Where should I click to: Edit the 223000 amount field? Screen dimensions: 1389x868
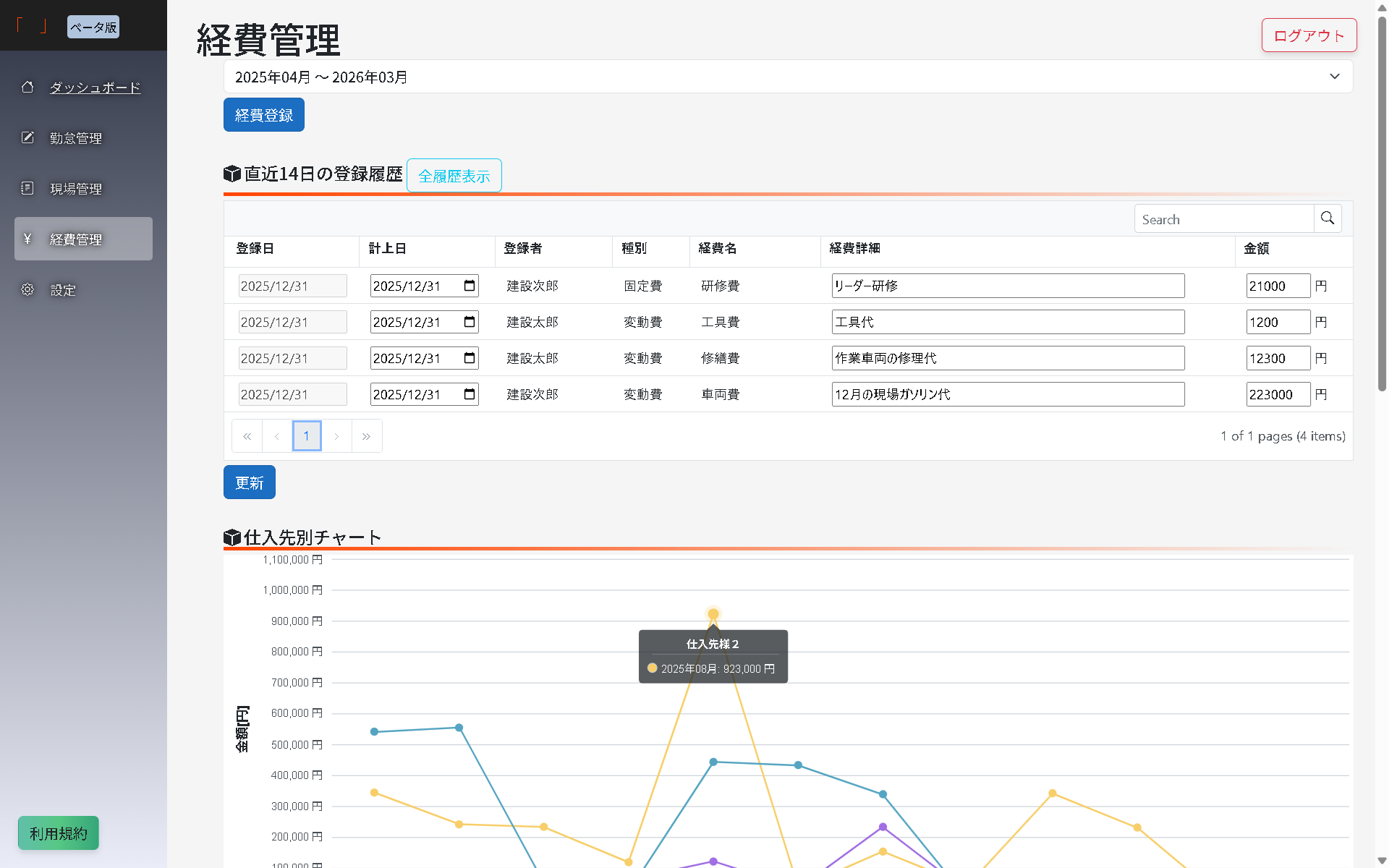tap(1278, 393)
